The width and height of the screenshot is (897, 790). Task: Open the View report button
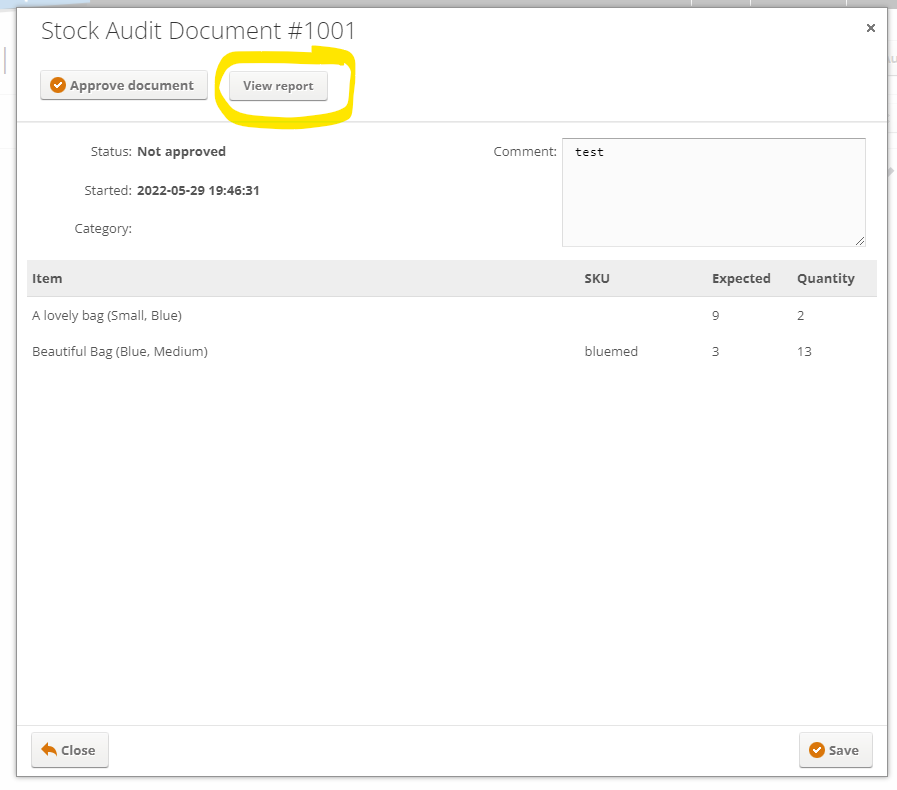click(x=278, y=86)
